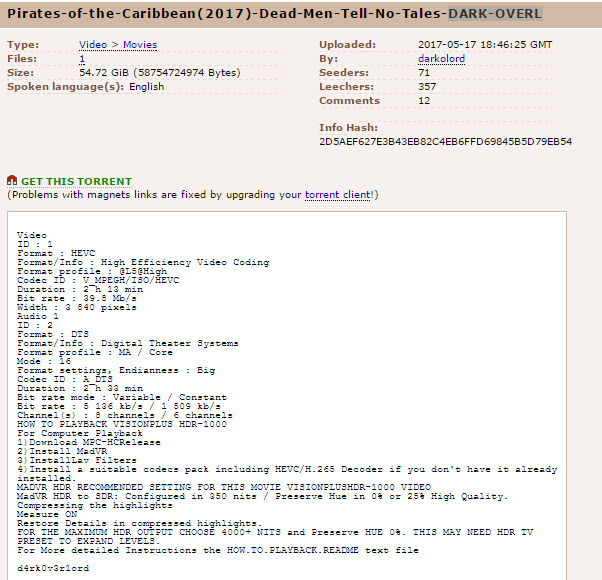Open the GET THIS TORRENT magnet link

pyautogui.click(x=76, y=181)
